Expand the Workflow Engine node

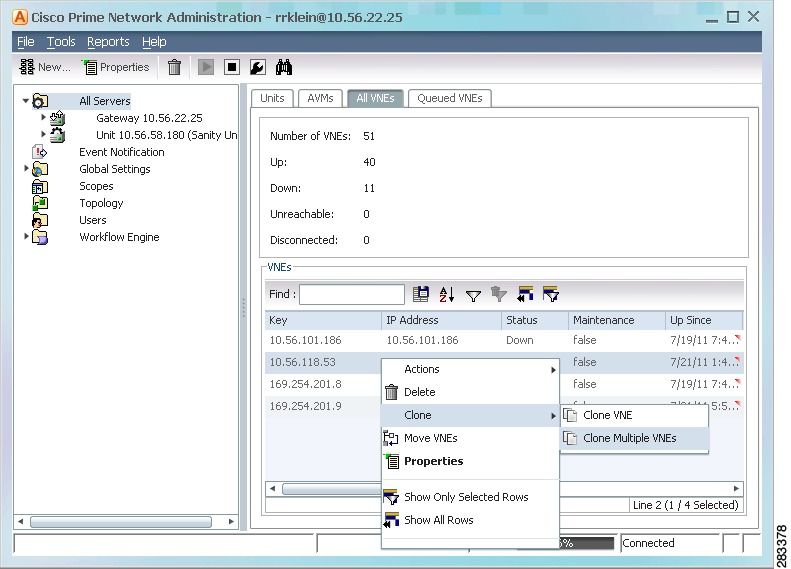coord(26,236)
